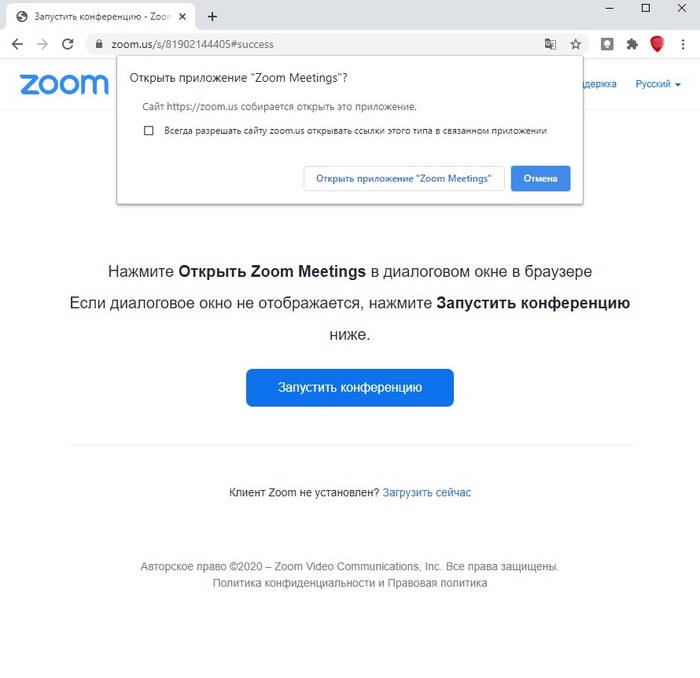Select the Запустить конференцию browser tab
700x678 pixels.
point(95,16)
